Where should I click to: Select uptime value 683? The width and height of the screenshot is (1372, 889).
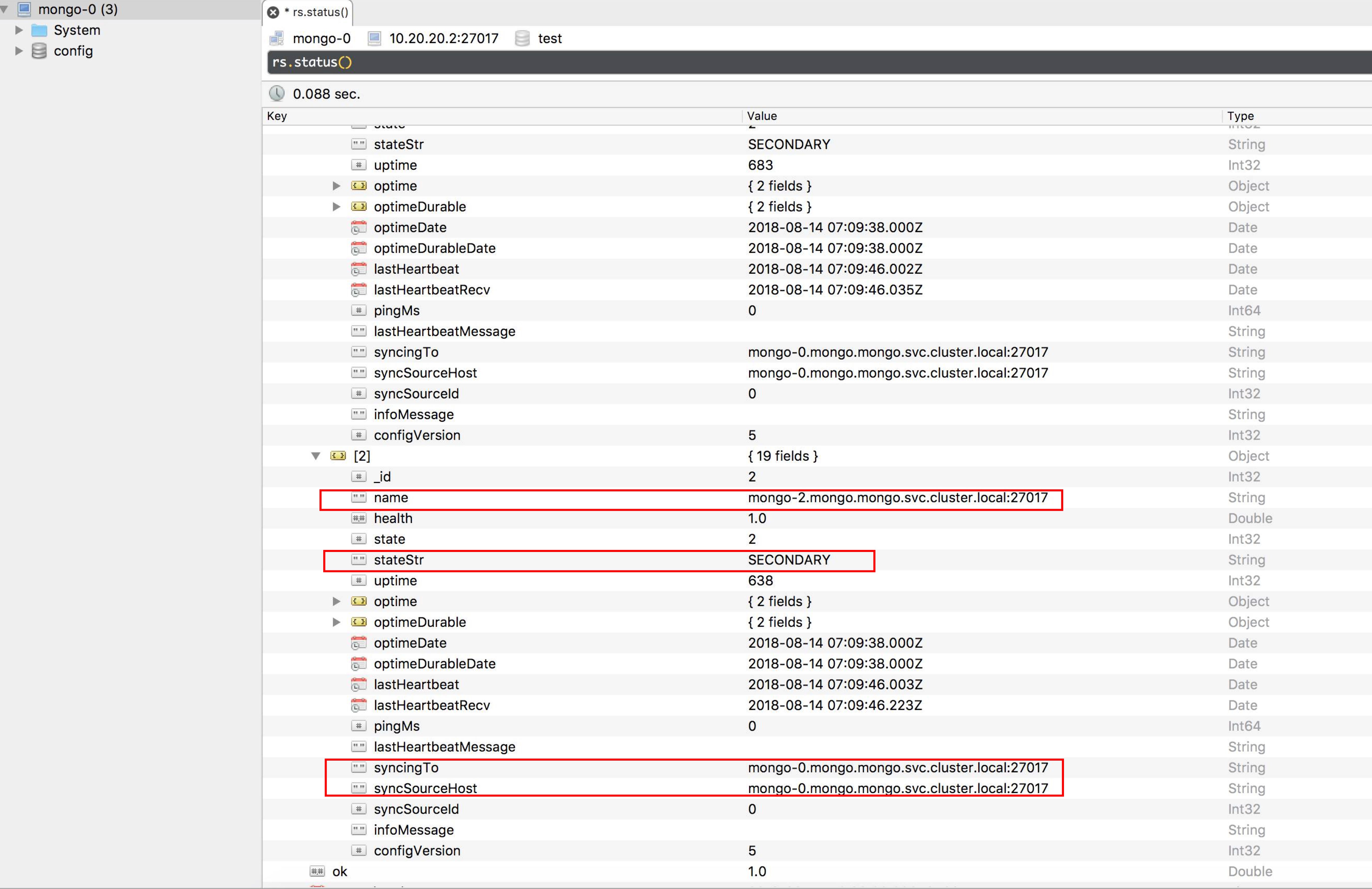click(760, 165)
